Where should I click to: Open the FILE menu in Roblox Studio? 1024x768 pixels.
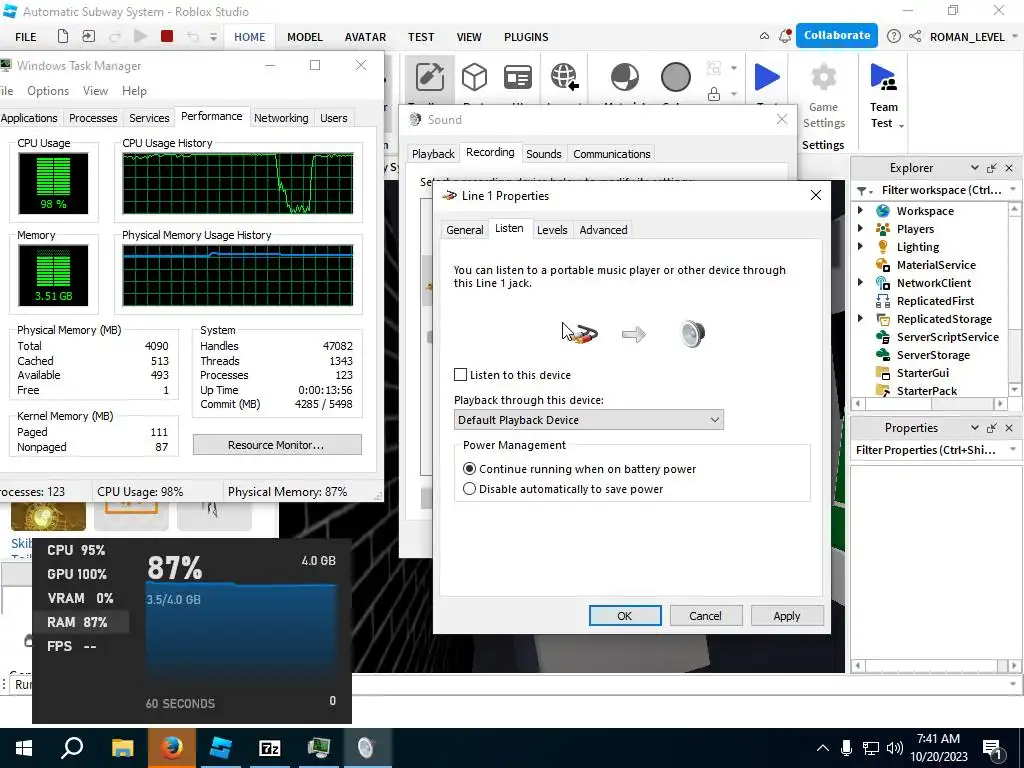(25, 37)
